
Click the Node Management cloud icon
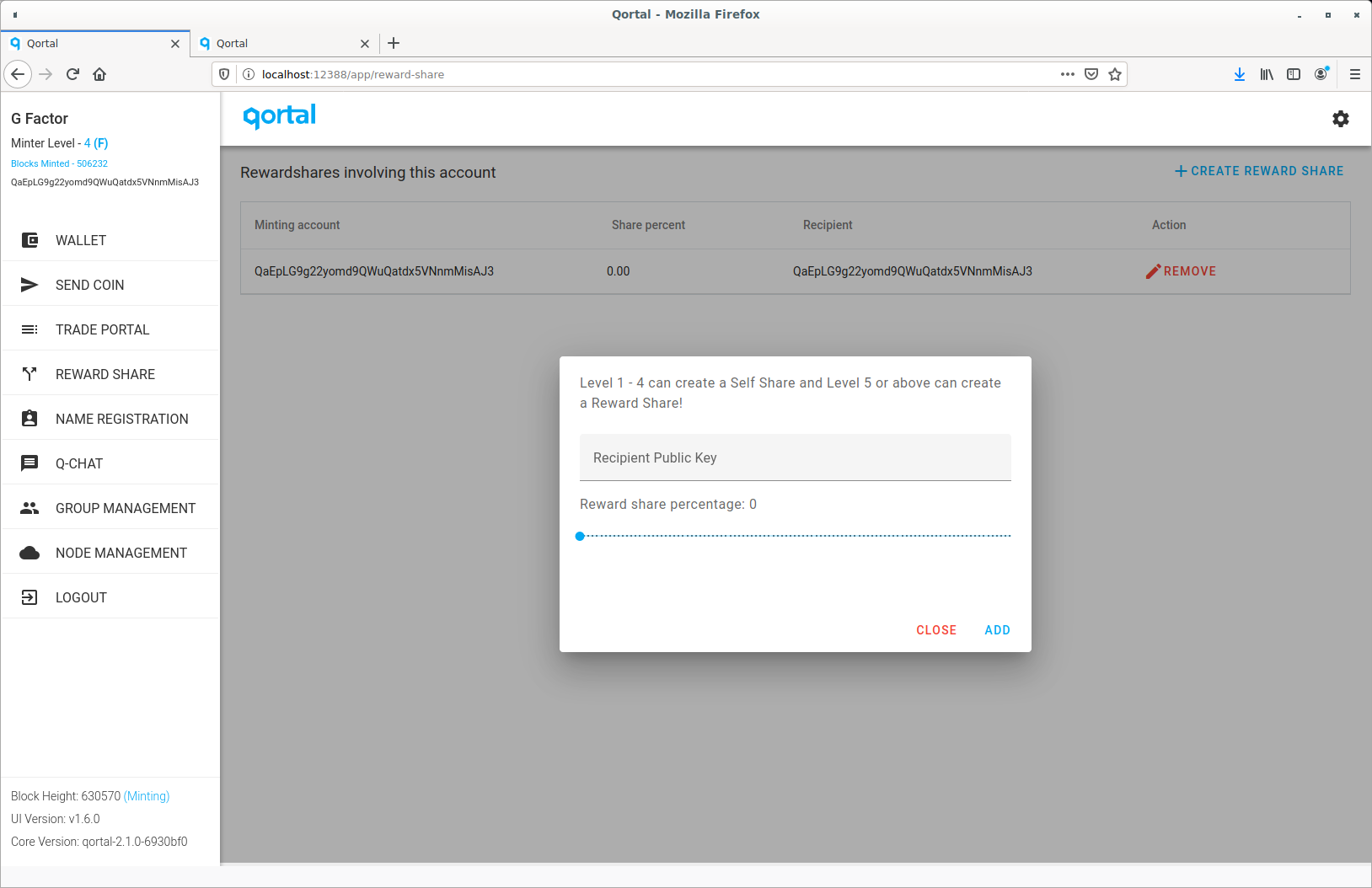click(29, 553)
